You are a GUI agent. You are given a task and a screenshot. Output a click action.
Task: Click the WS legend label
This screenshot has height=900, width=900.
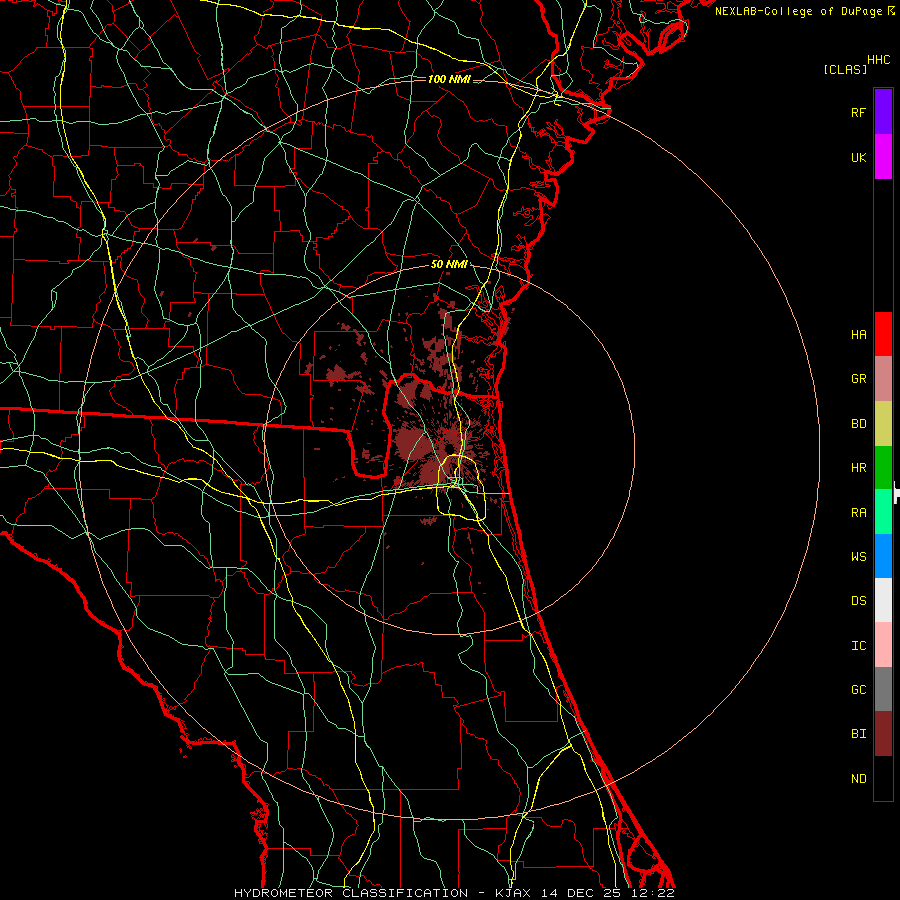coord(858,556)
